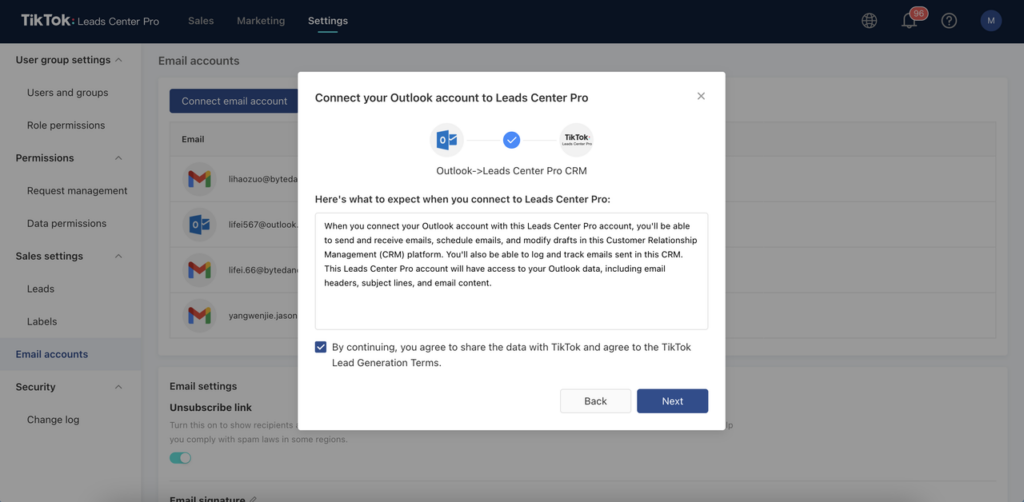Open the language globe icon
1024x502 pixels.
(x=869, y=21)
